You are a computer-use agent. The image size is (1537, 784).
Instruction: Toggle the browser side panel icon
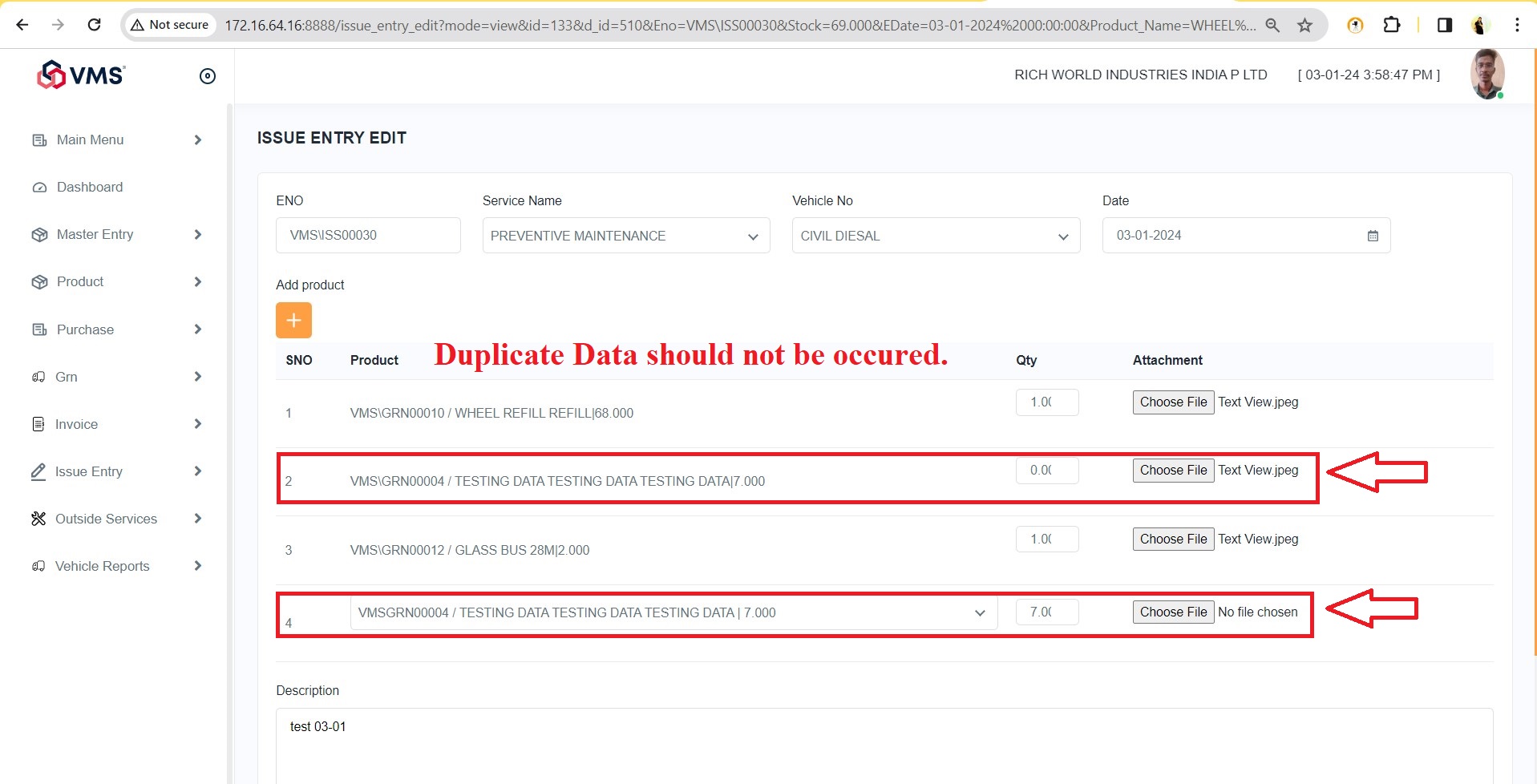1445,25
